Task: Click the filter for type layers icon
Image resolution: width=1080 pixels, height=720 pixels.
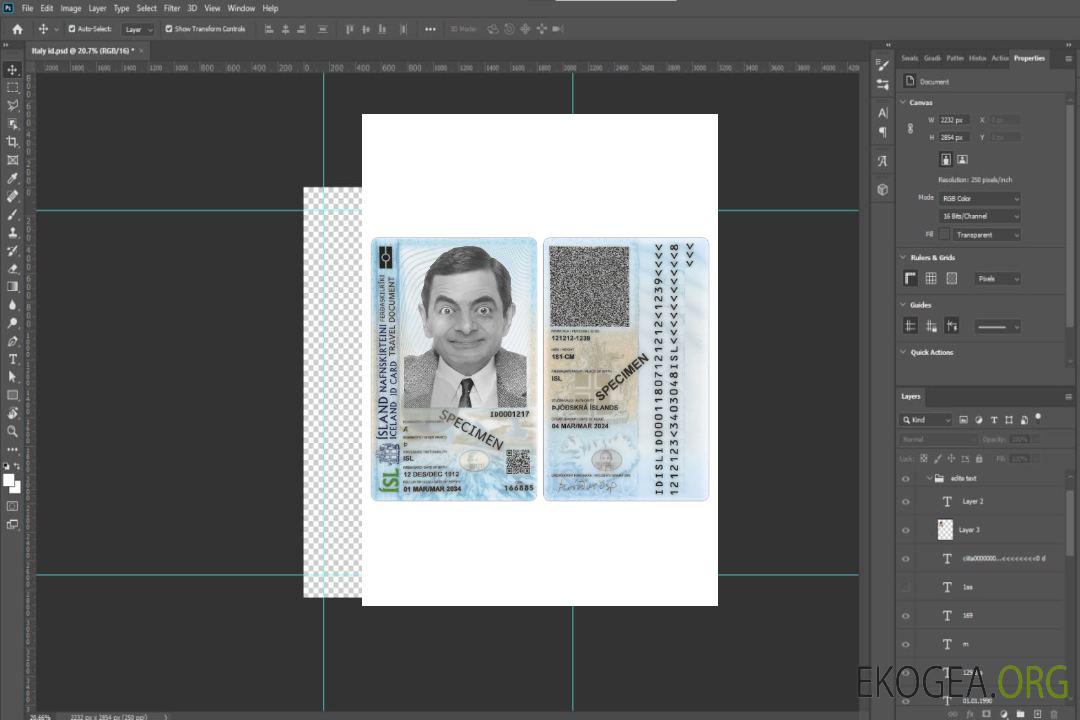Action: (x=993, y=420)
